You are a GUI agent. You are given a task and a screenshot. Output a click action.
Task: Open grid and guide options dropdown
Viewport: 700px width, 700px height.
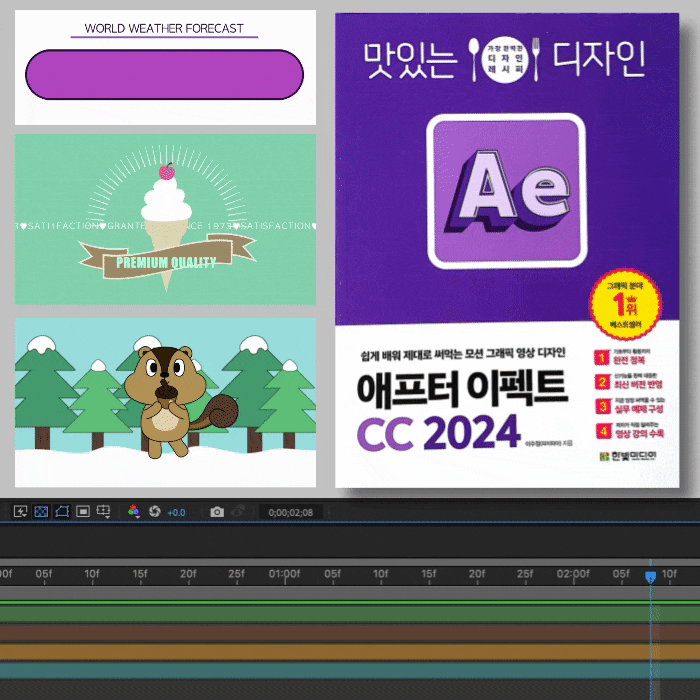click(104, 512)
